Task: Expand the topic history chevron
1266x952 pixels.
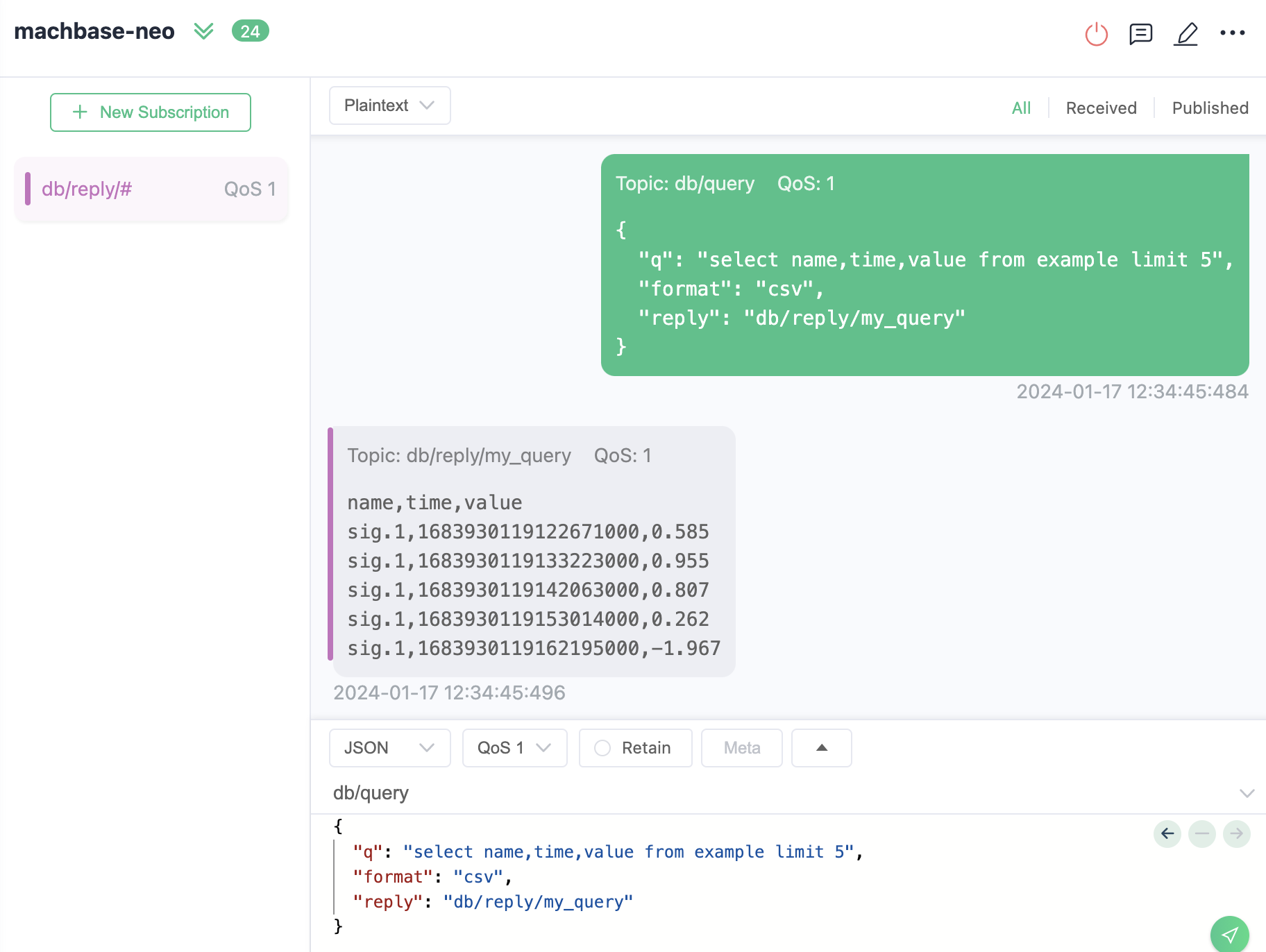Action: click(x=1247, y=793)
